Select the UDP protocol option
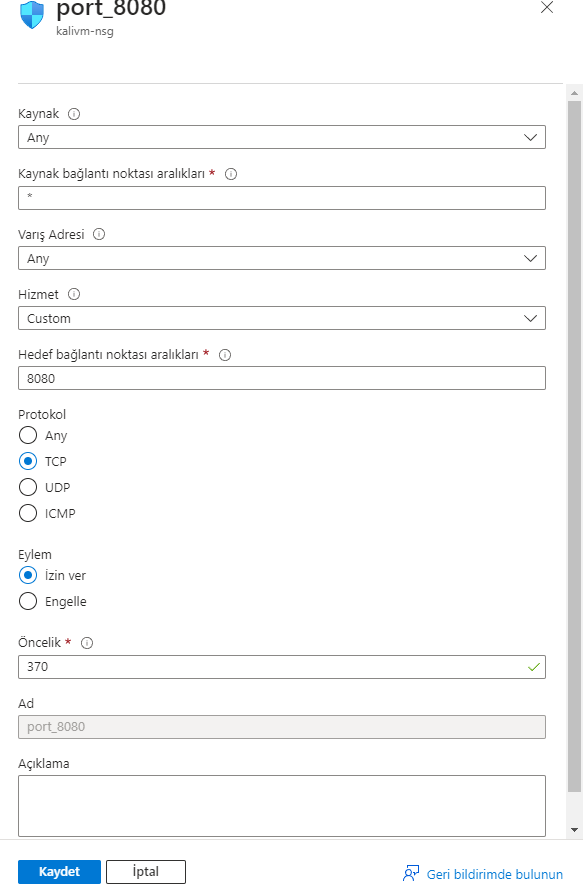The image size is (583, 890). tap(28, 487)
